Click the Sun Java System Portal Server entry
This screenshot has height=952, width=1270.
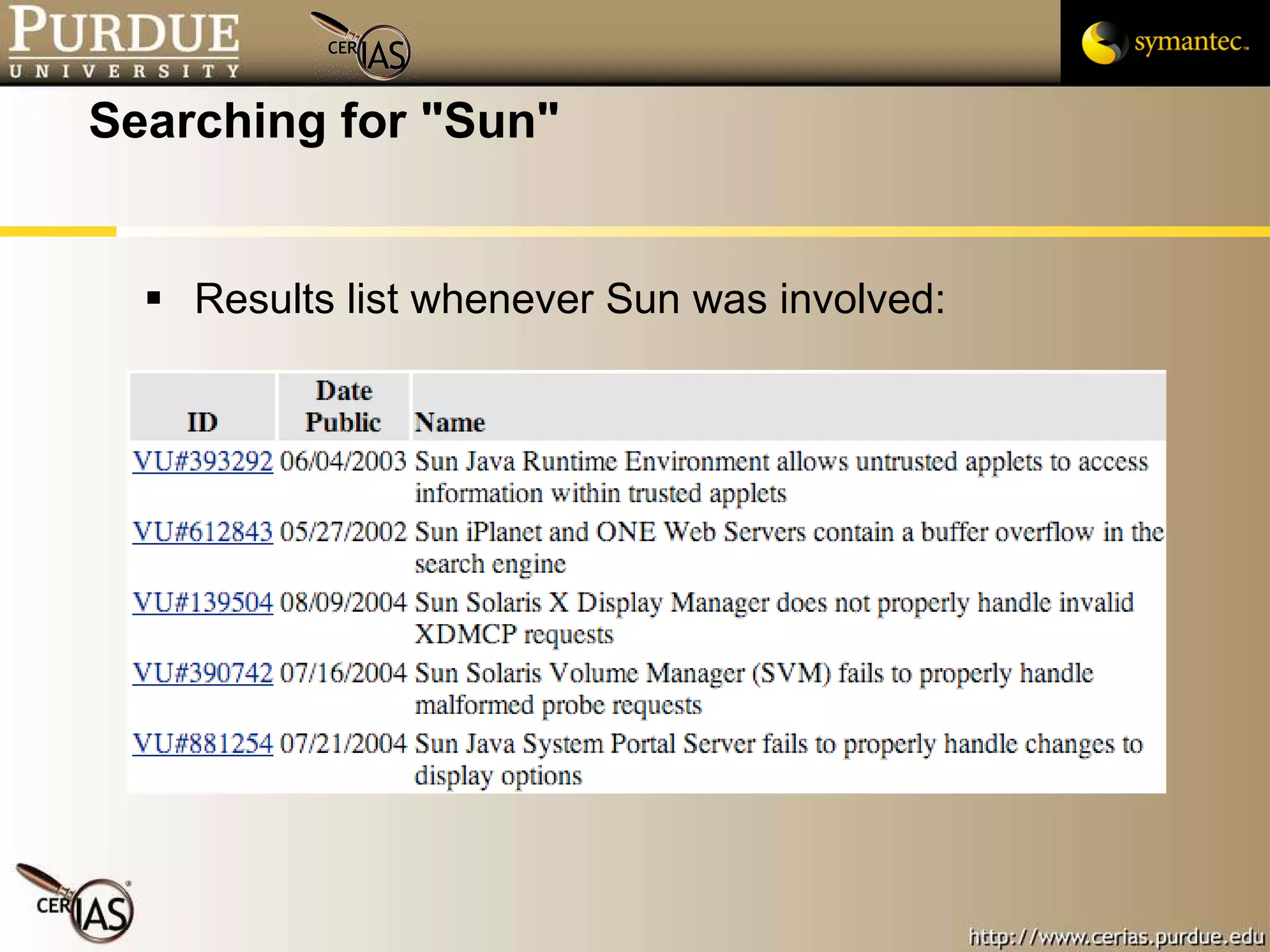(778, 760)
